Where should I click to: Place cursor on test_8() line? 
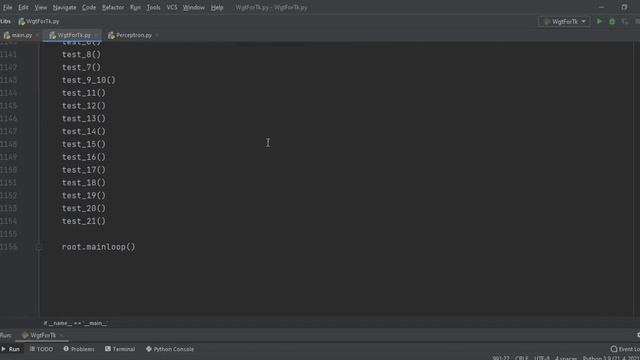(x=81, y=54)
